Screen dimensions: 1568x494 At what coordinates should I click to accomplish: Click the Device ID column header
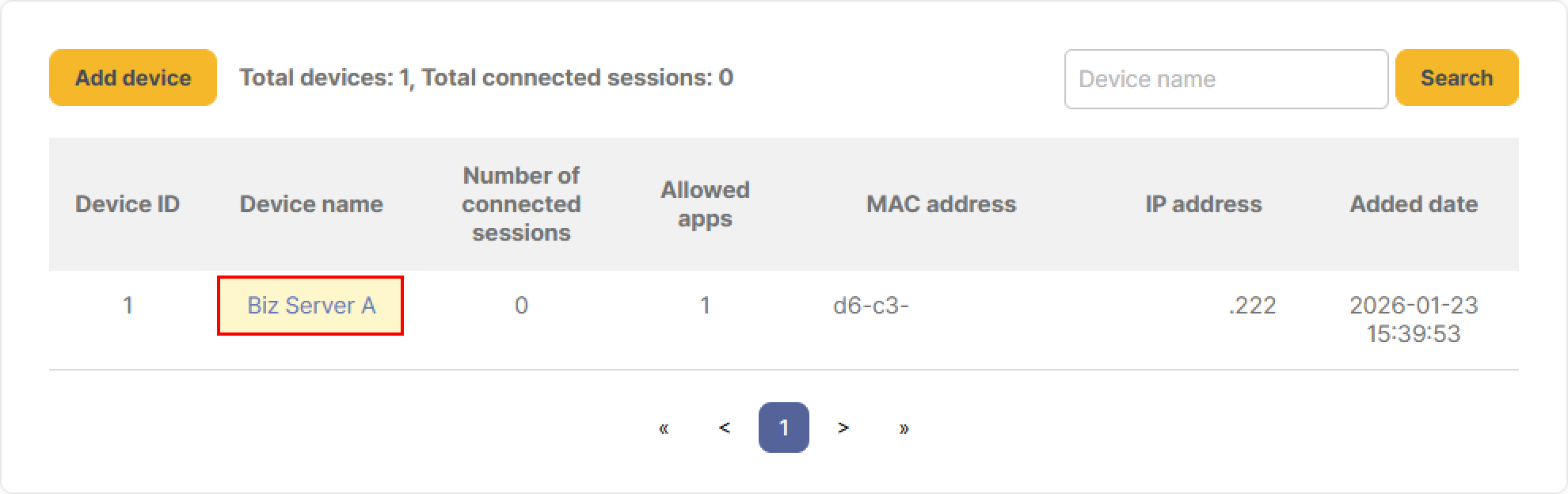click(x=127, y=204)
